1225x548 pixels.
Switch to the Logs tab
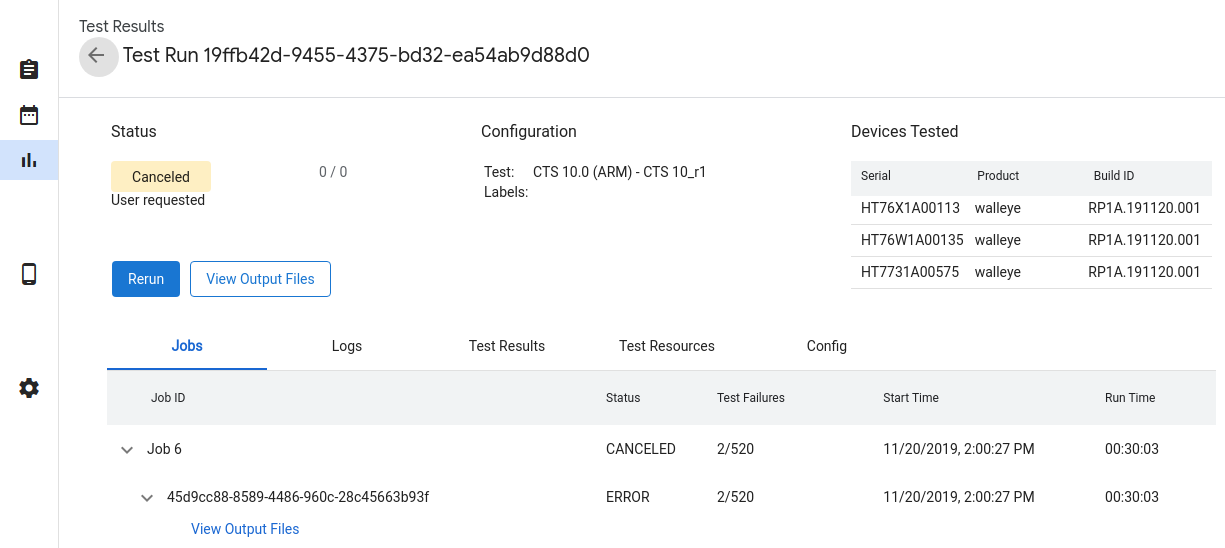pyautogui.click(x=347, y=346)
